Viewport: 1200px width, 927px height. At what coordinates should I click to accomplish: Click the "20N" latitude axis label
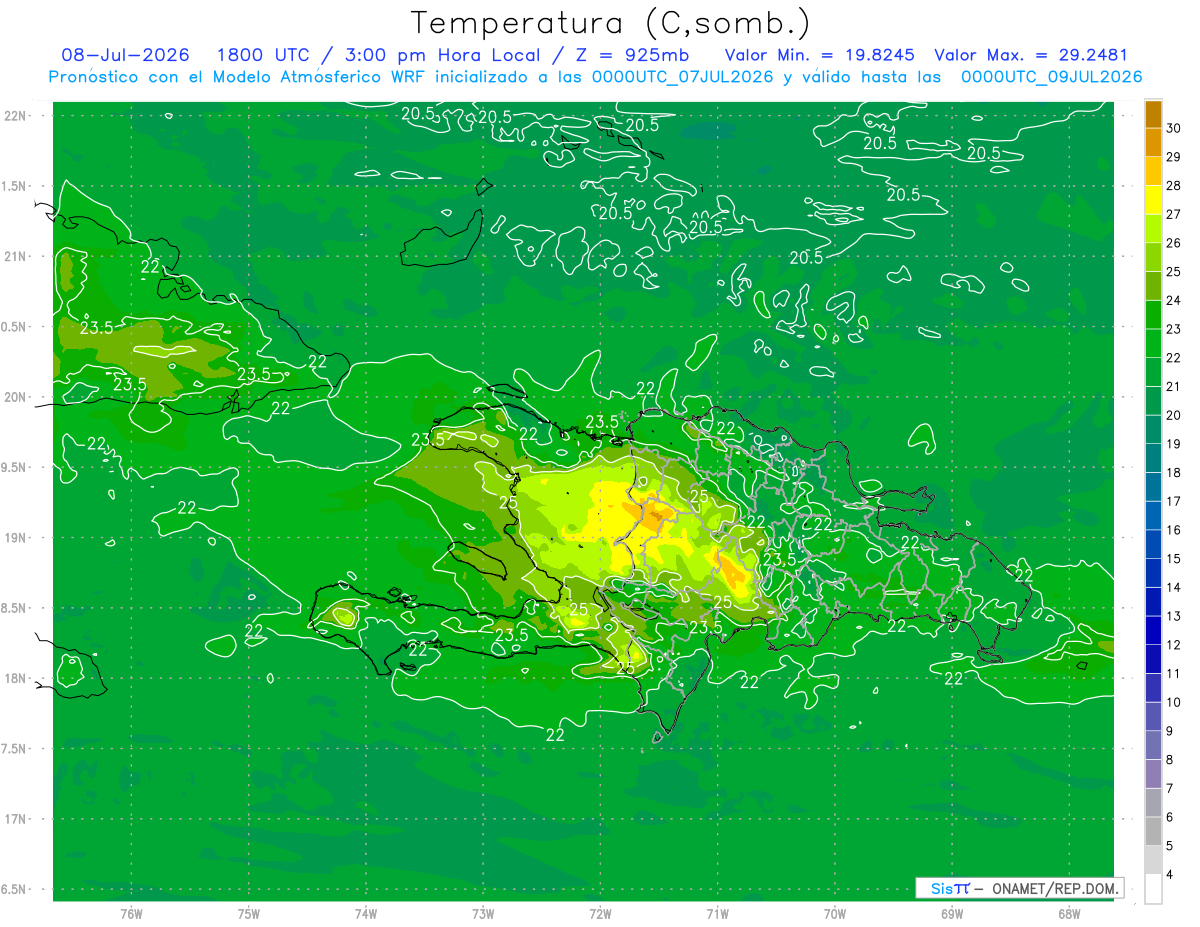15,397
